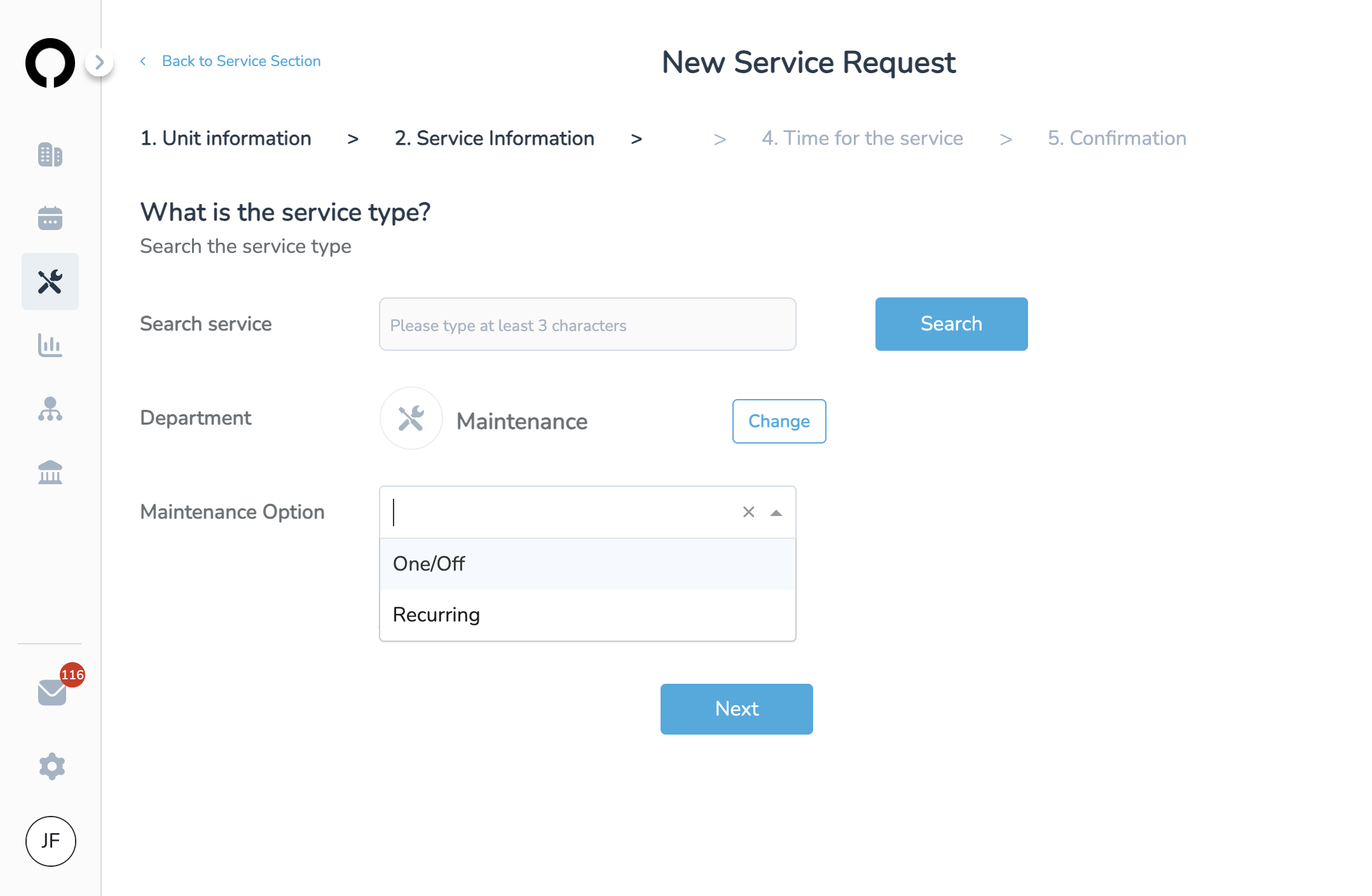This screenshot has height=896, width=1372.
Task: Go to step 5. Confirmation
Action: point(1117,138)
